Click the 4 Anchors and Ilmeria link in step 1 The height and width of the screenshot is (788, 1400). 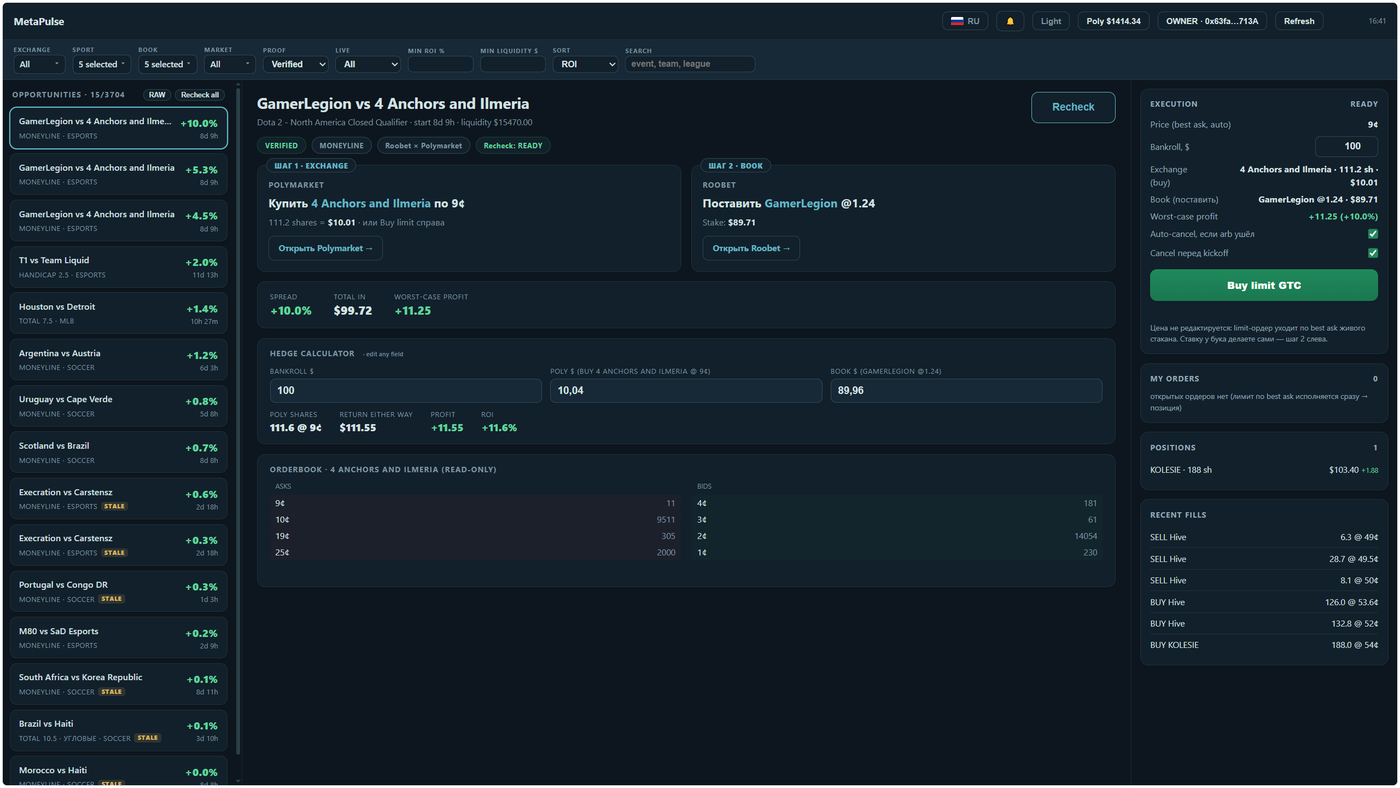click(371, 203)
